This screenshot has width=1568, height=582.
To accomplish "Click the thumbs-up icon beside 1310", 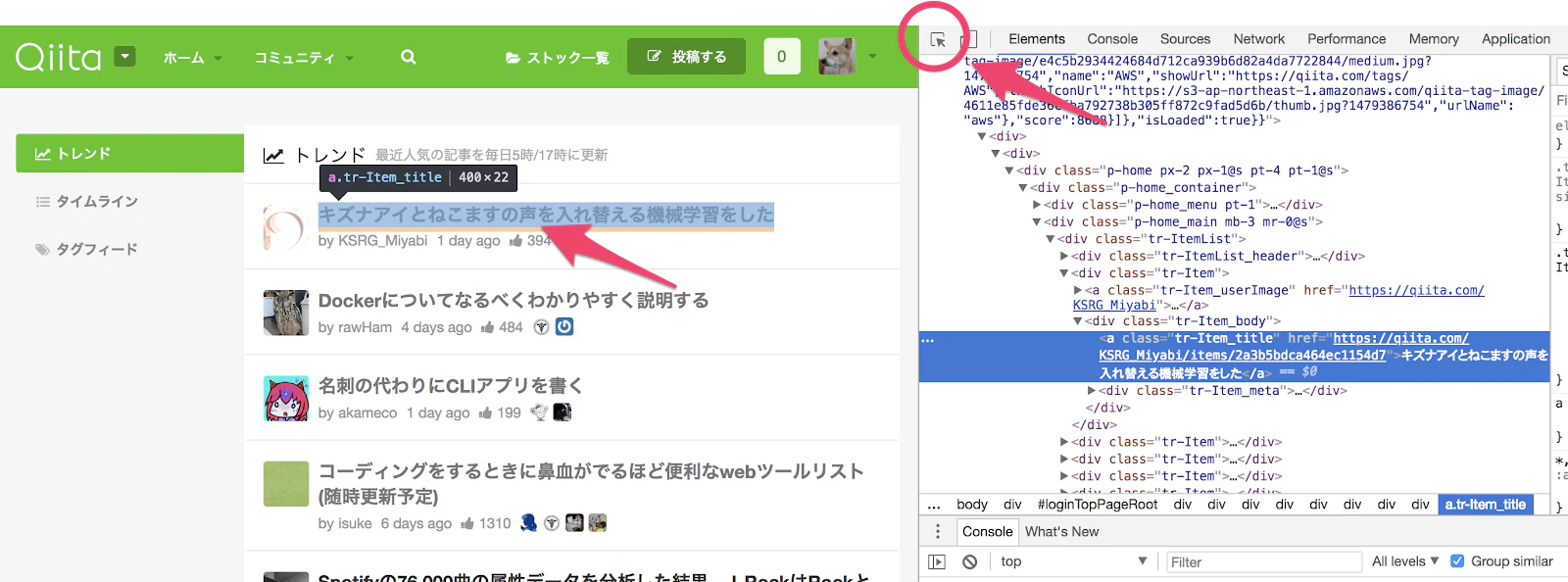I will [x=467, y=523].
